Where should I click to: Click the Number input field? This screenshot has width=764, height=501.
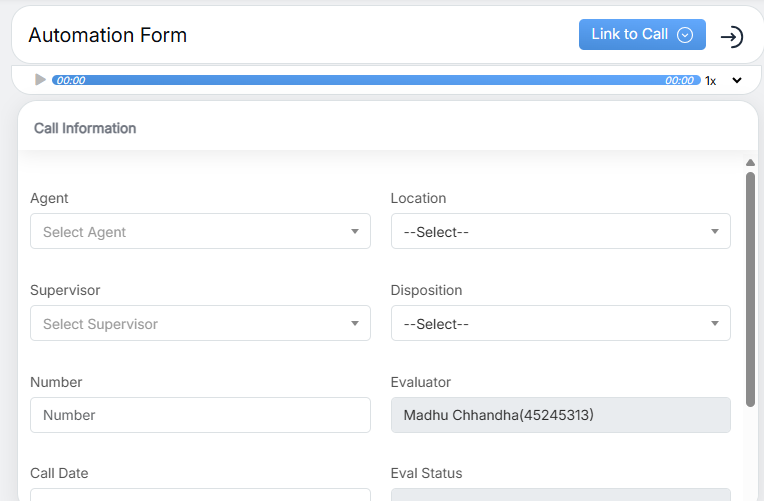[200, 415]
